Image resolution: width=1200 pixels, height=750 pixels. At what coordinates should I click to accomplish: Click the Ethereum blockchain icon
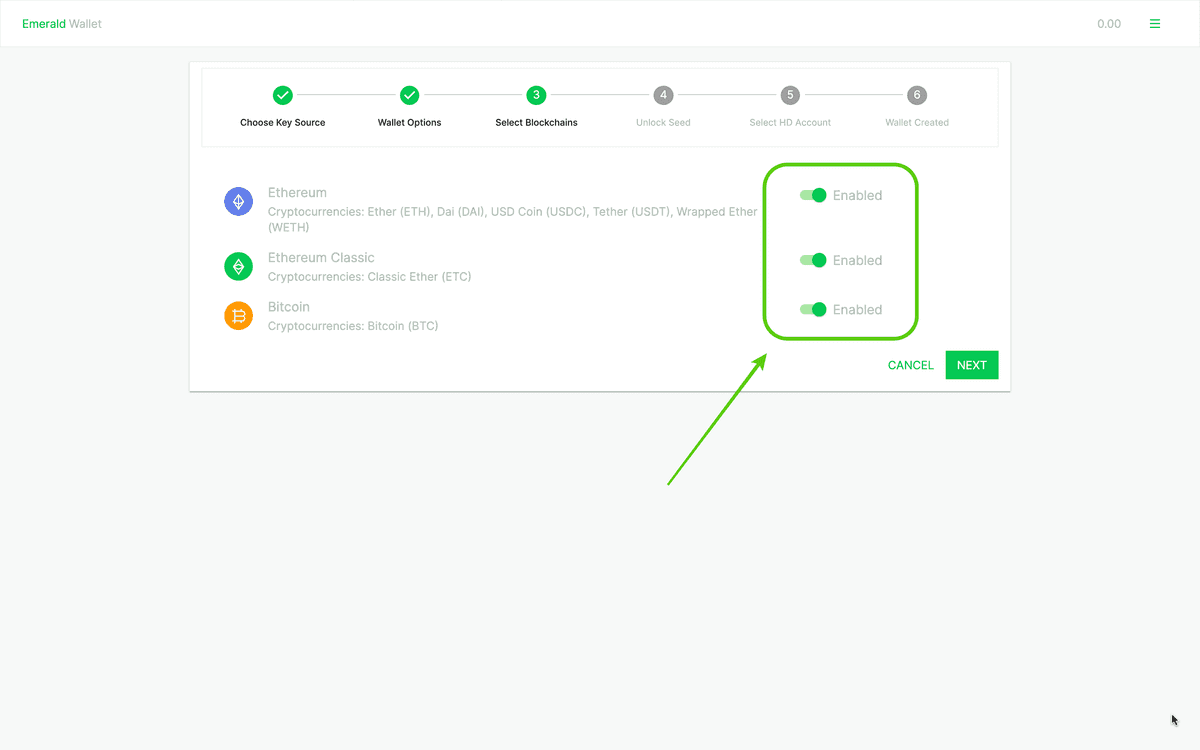238,201
